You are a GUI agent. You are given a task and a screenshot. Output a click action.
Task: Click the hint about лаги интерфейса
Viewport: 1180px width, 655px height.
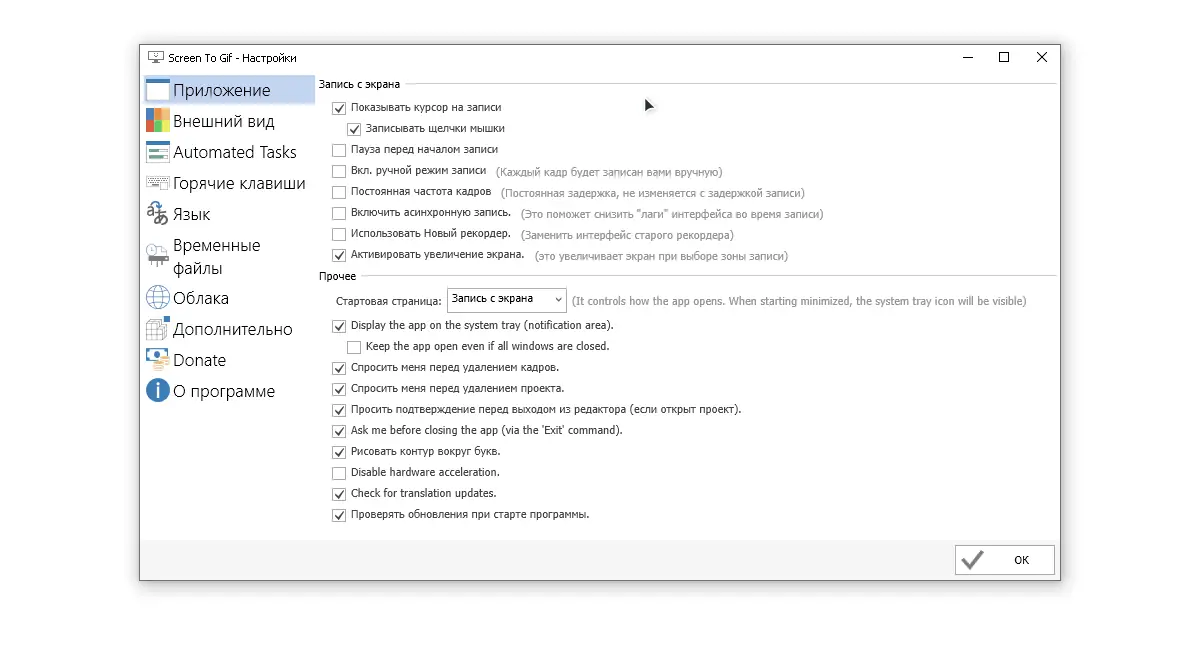point(672,215)
